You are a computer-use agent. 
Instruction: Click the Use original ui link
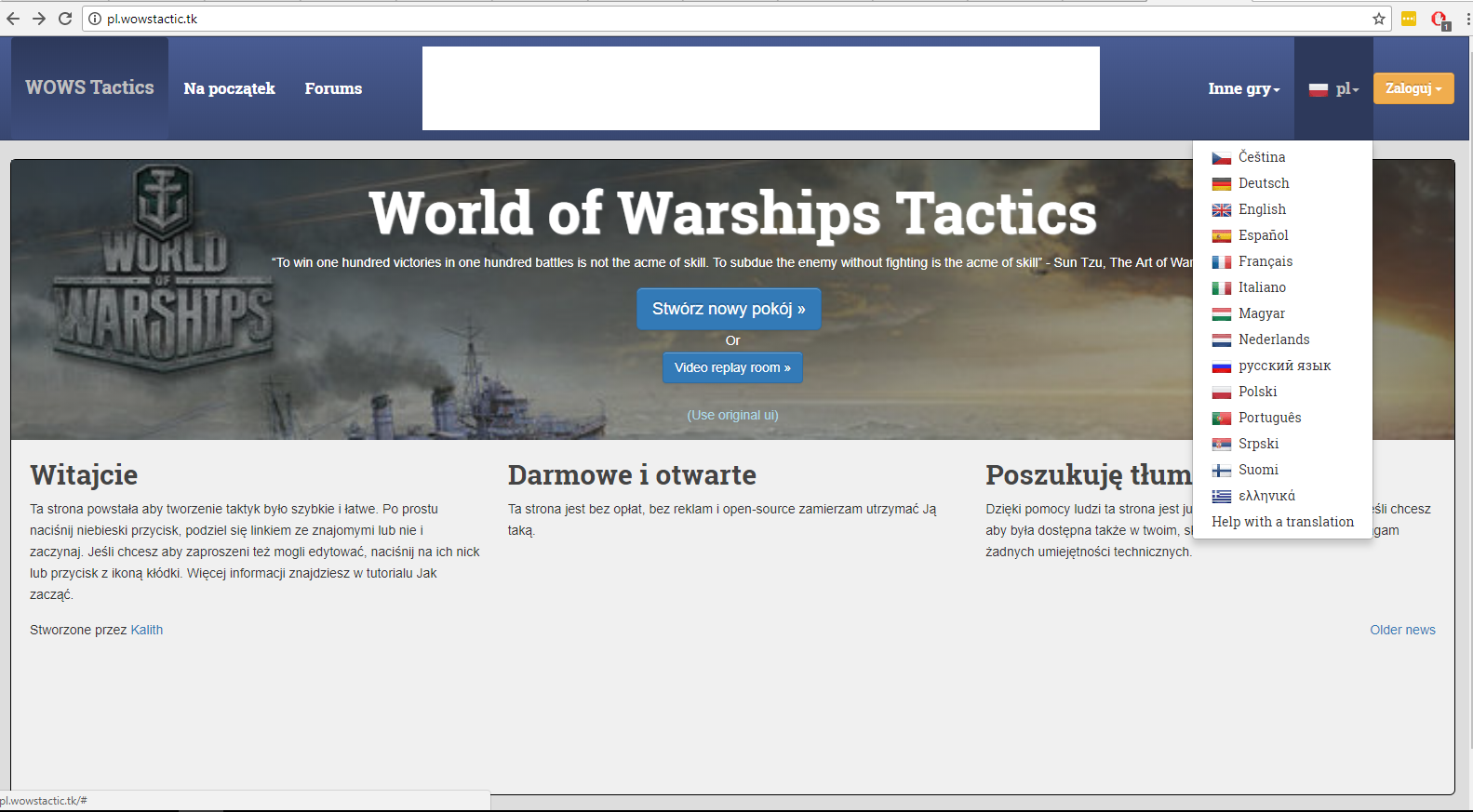732,415
